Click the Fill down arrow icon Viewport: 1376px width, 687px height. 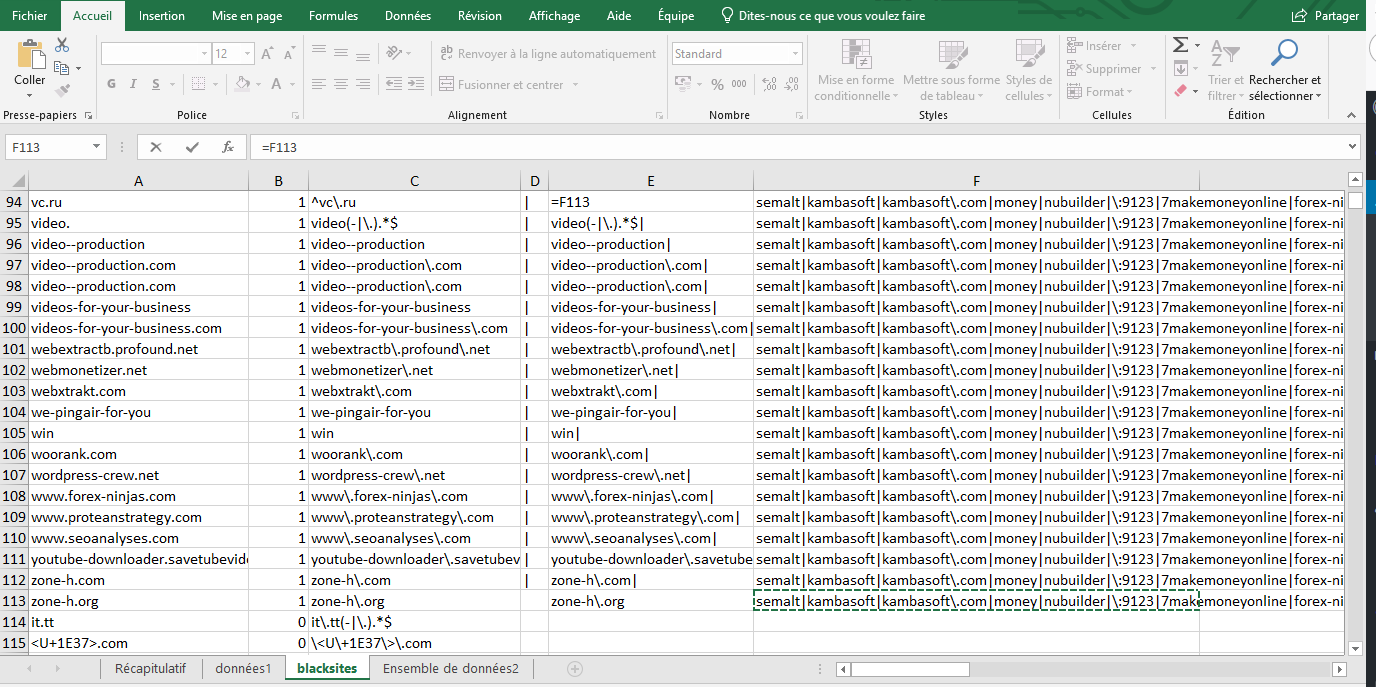pyautogui.click(x=1180, y=68)
